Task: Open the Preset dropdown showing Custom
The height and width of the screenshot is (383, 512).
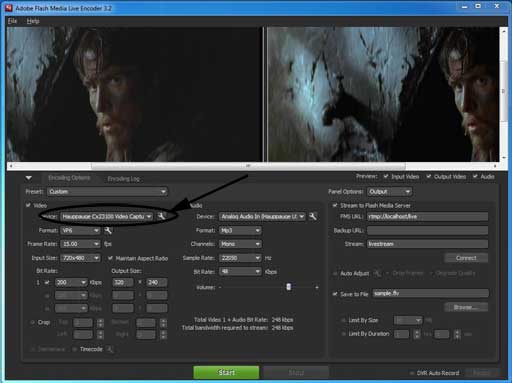Action: pos(107,192)
